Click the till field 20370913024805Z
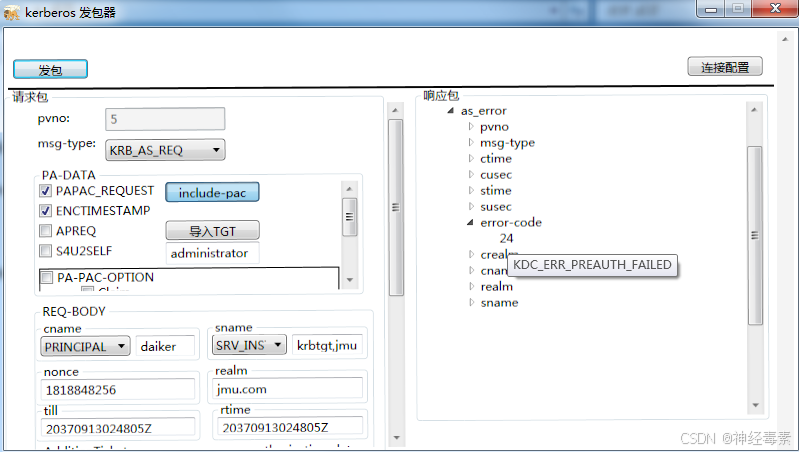Screen dimensions: 799x452 (x=118, y=428)
